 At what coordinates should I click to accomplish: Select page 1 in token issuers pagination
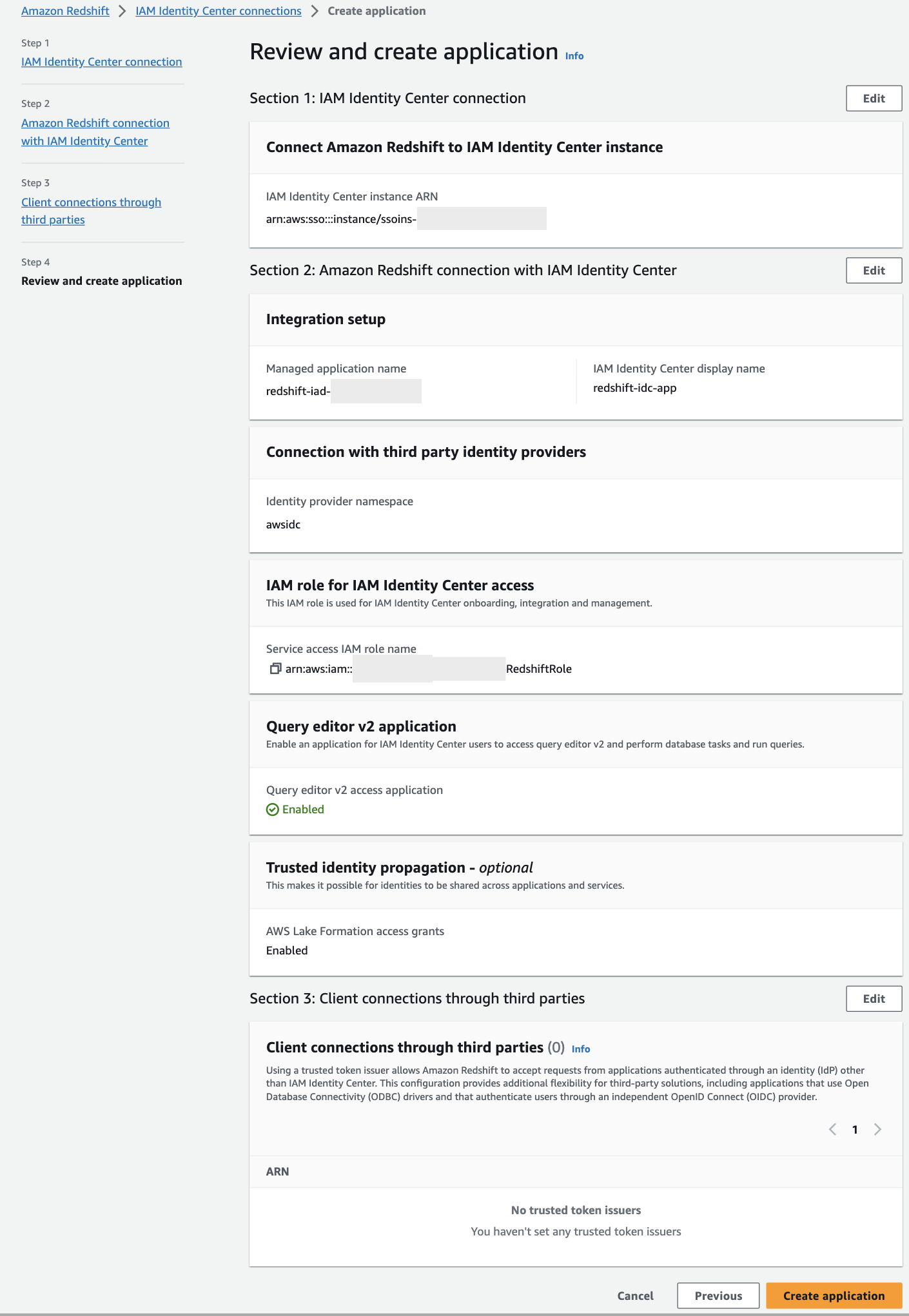855,1129
